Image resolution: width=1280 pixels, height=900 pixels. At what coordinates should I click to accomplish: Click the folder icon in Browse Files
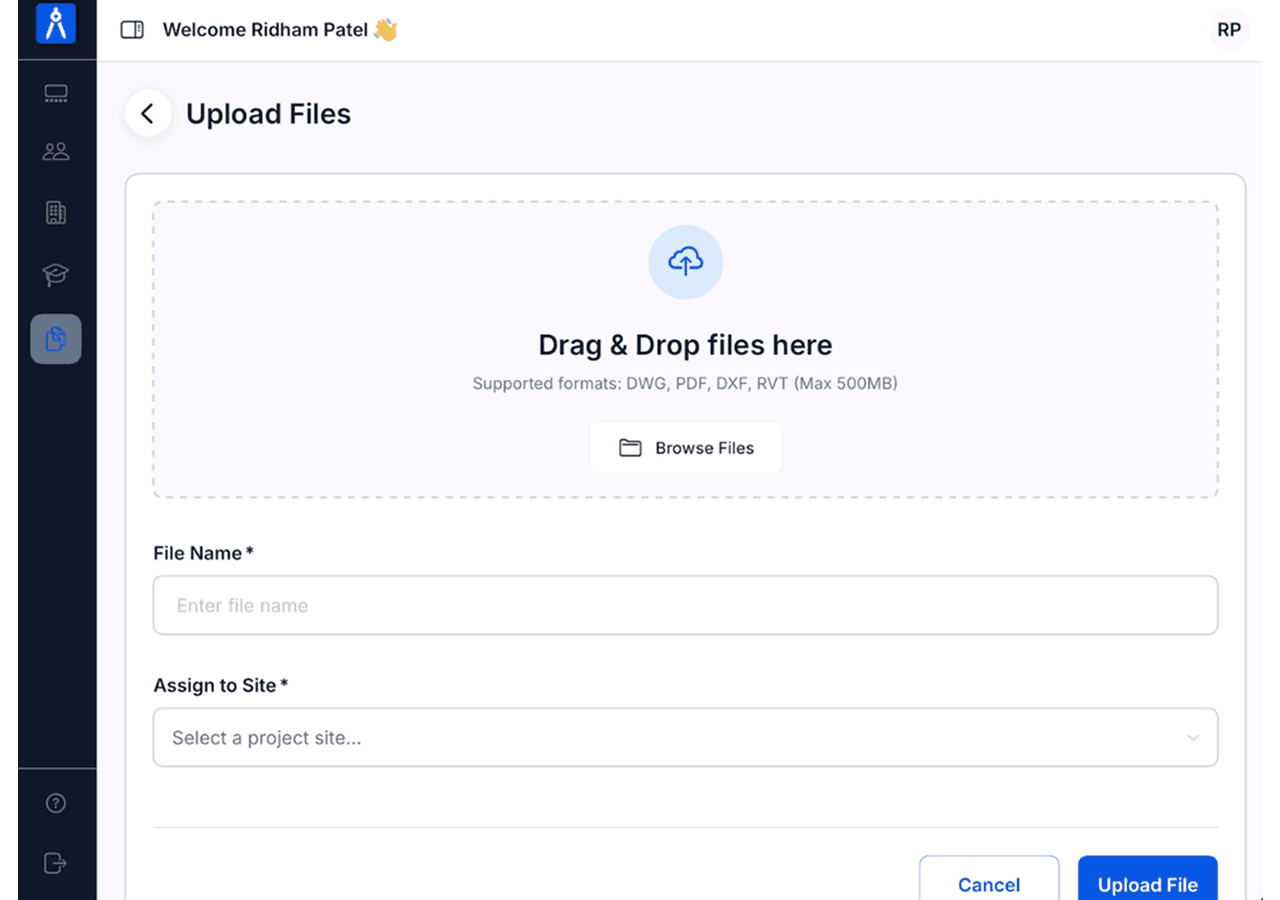(630, 448)
